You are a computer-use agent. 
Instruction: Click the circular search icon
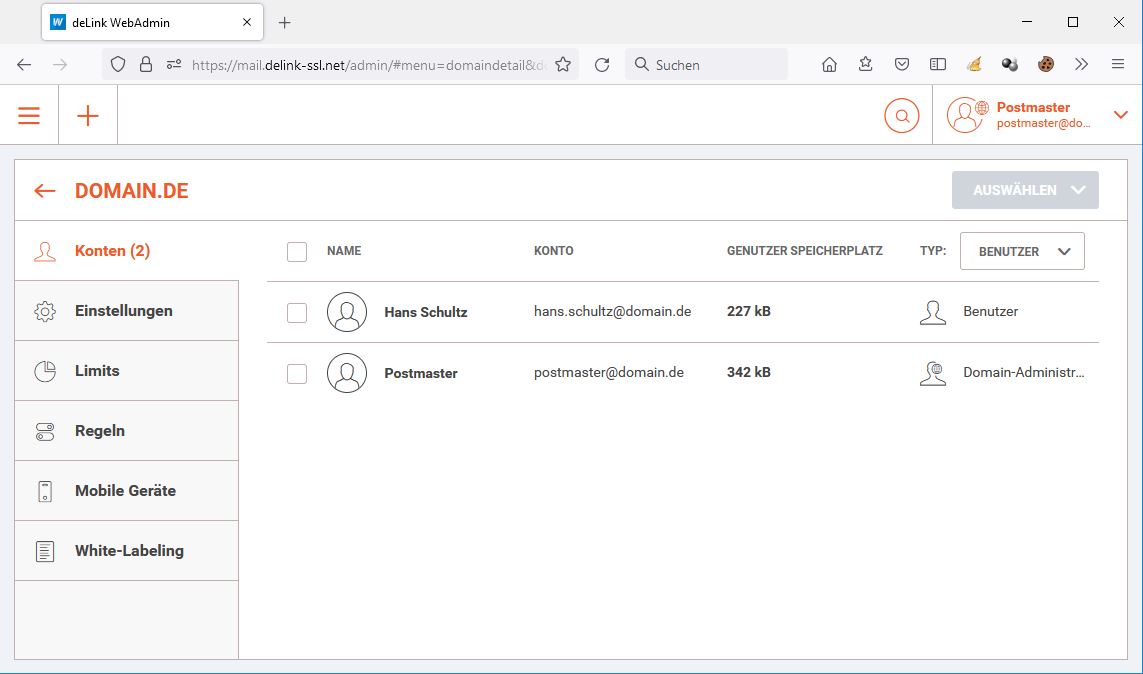pyautogui.click(x=901, y=116)
